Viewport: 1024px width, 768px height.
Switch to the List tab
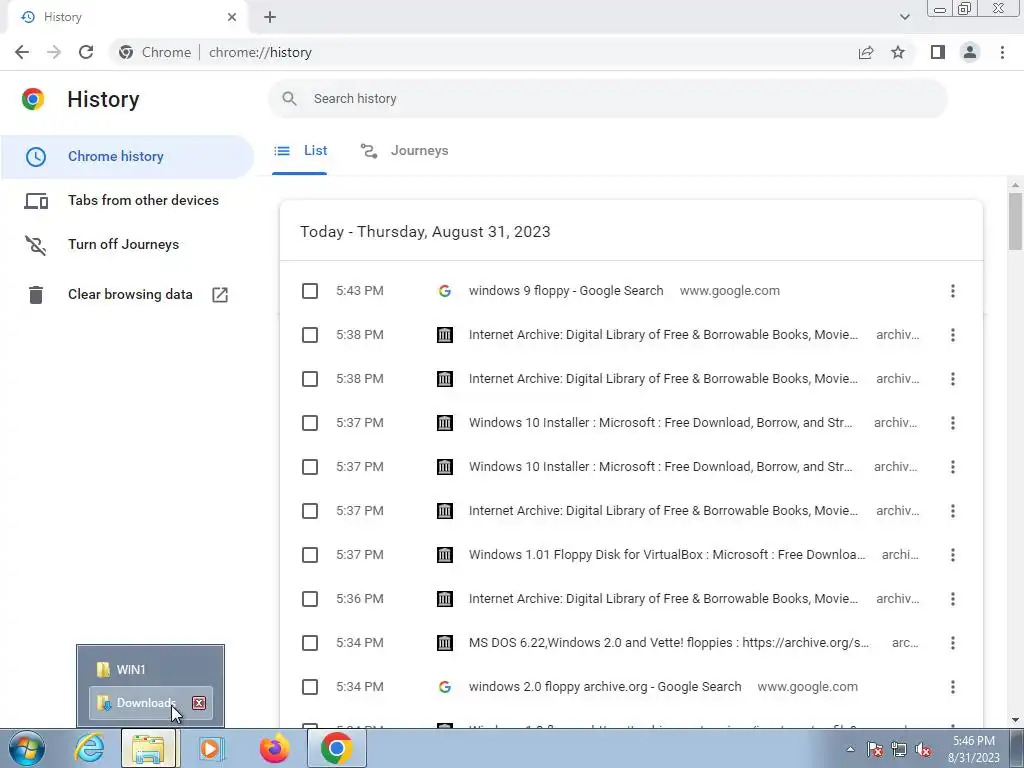(x=300, y=151)
